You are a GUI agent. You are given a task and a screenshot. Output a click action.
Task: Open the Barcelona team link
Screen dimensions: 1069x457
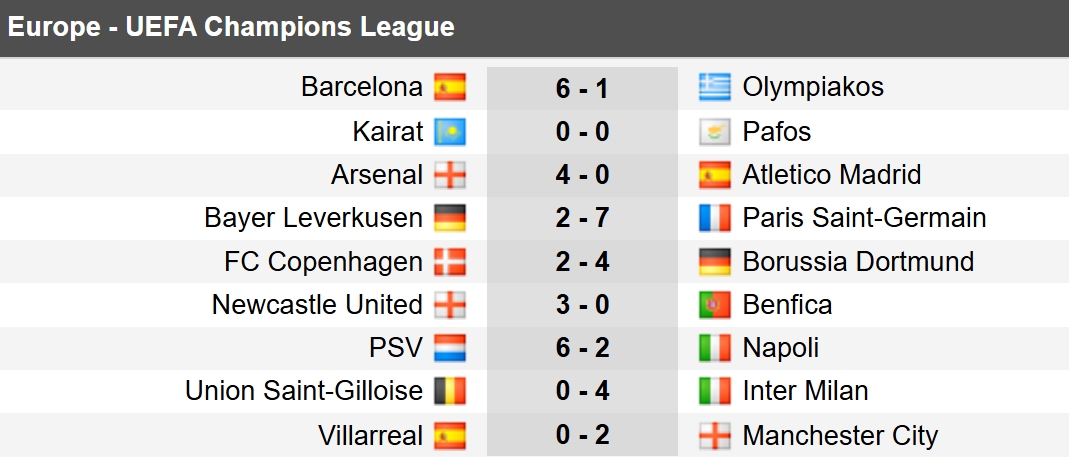click(362, 88)
